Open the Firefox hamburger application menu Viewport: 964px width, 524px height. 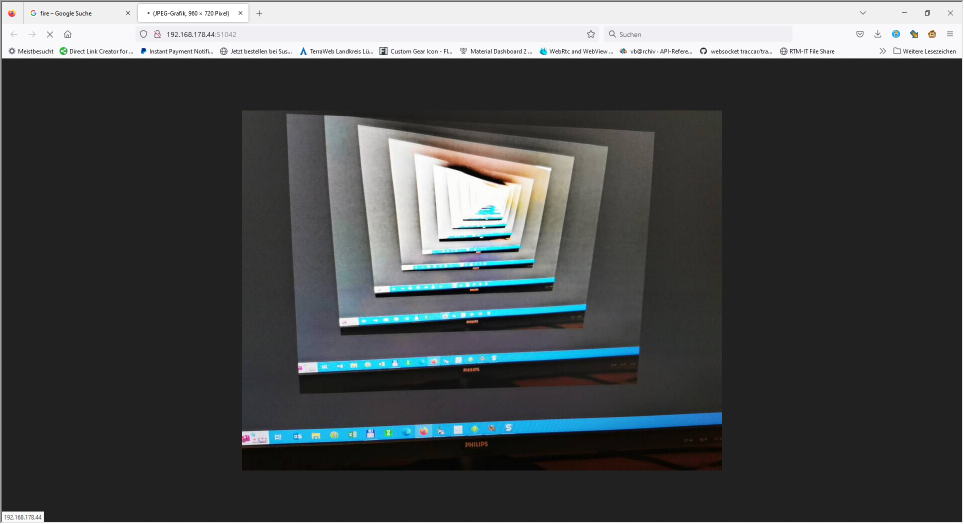coord(949,34)
